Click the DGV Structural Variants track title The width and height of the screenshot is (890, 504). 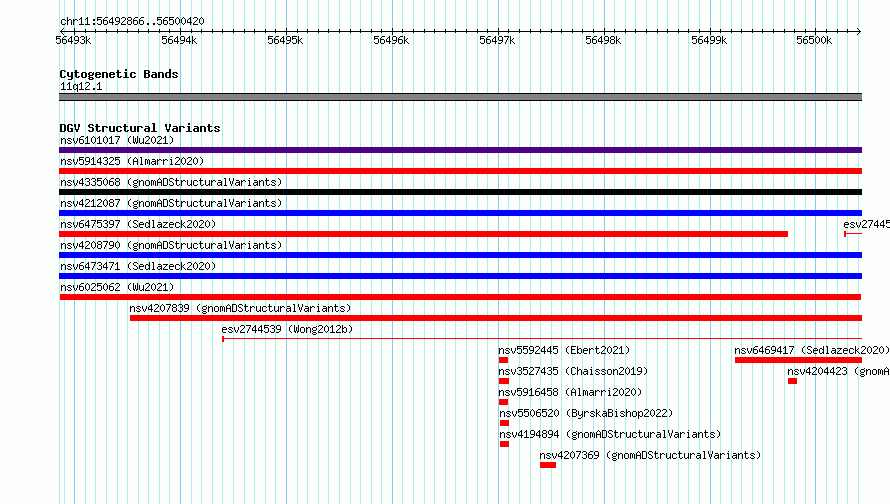click(140, 128)
